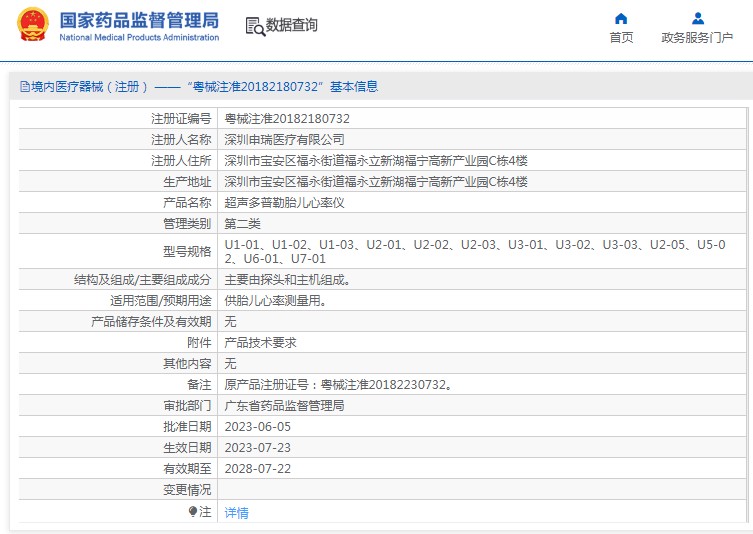Click 无 value in 其他内容 row
753x534 pixels.
pos(231,364)
